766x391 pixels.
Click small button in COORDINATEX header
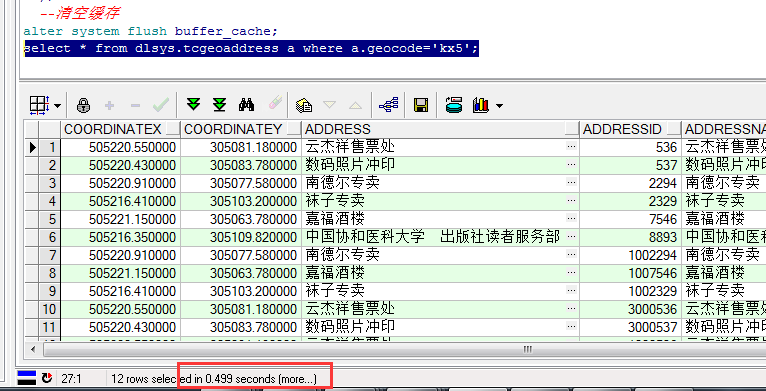point(173,129)
